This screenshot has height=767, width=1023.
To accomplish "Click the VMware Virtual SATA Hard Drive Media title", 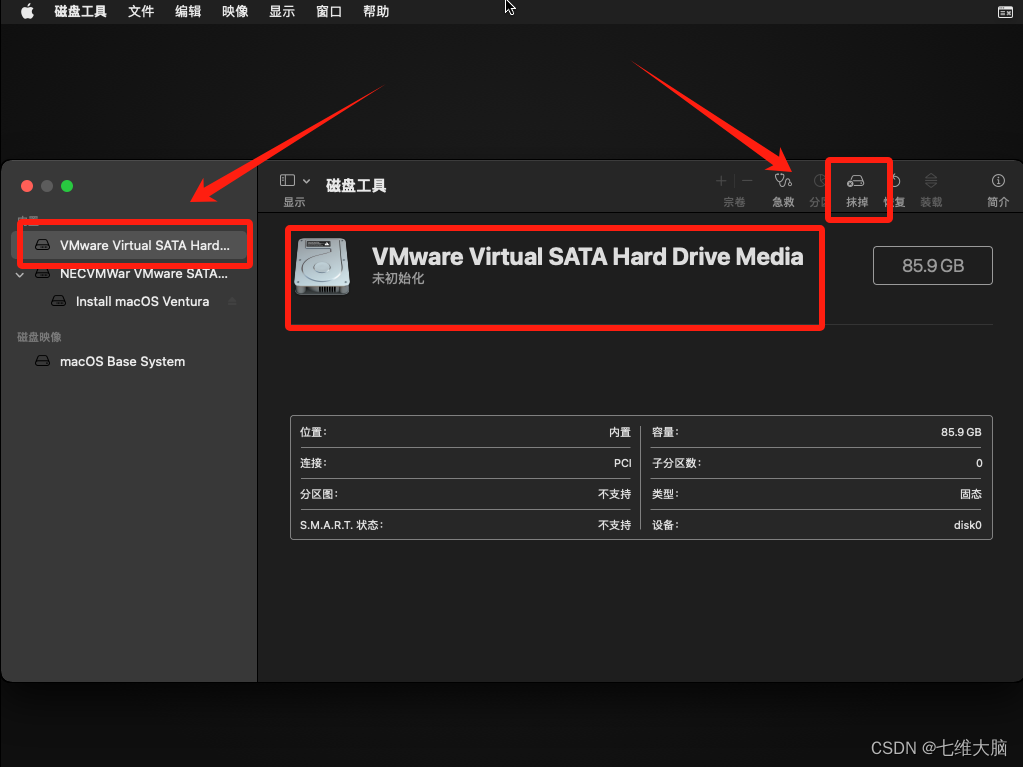I will point(587,256).
